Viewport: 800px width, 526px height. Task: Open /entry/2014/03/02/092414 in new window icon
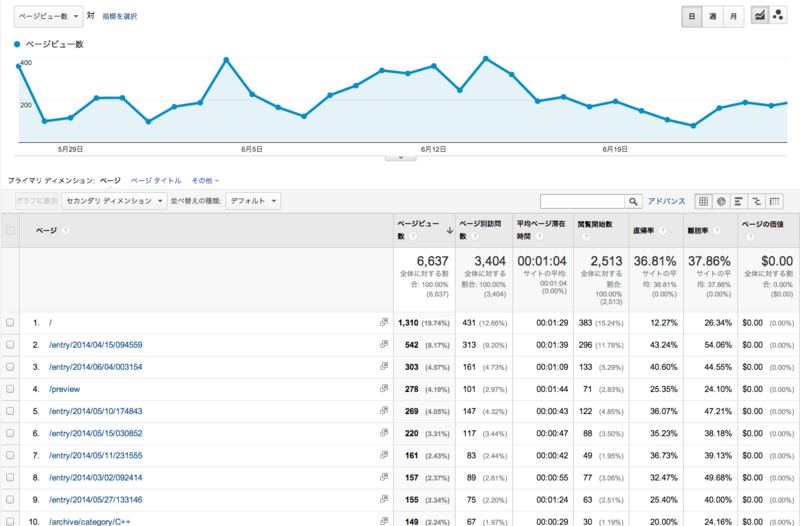384,477
